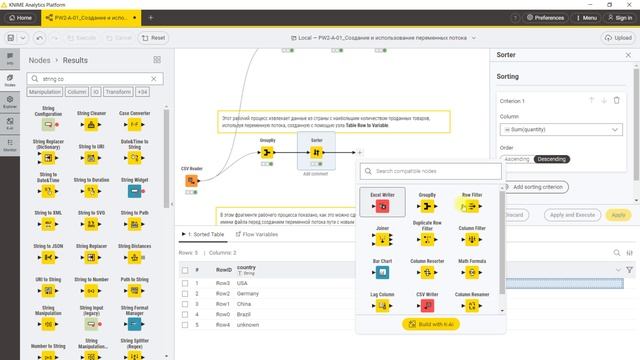Open the Column dropdown showing Sum(quantity)
This screenshot has height=360, width=640.
(x=561, y=129)
